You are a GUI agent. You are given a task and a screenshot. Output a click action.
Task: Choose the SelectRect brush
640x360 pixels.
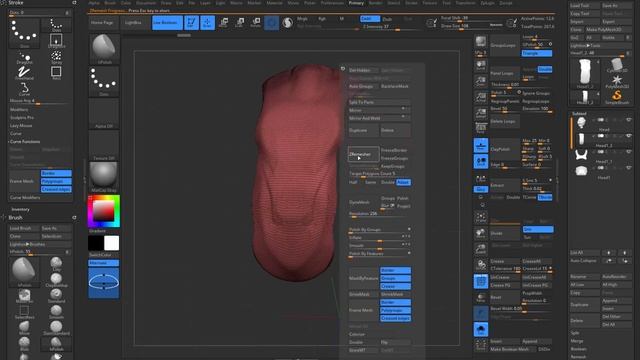24,312
